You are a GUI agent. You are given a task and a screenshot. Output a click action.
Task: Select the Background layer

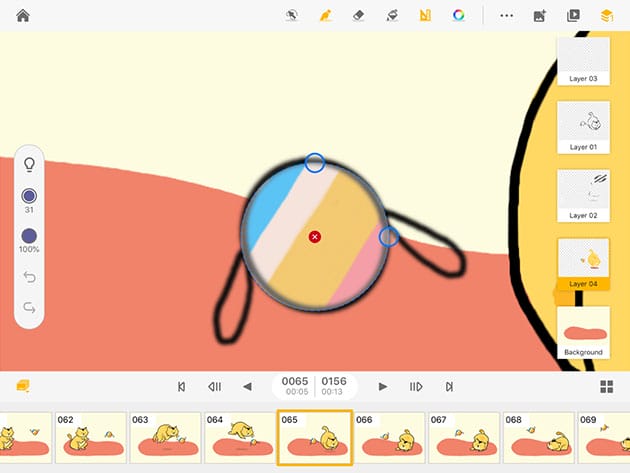(x=583, y=332)
